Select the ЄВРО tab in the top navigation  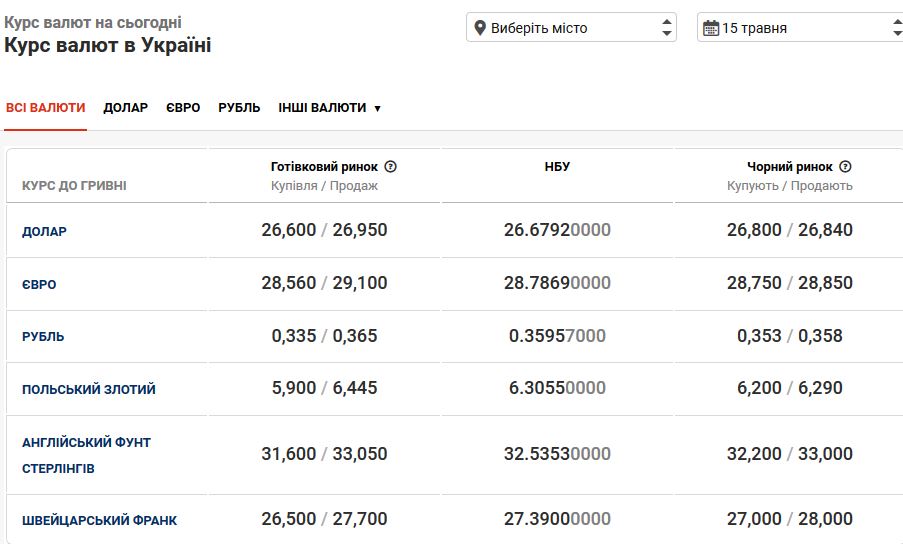(x=183, y=108)
